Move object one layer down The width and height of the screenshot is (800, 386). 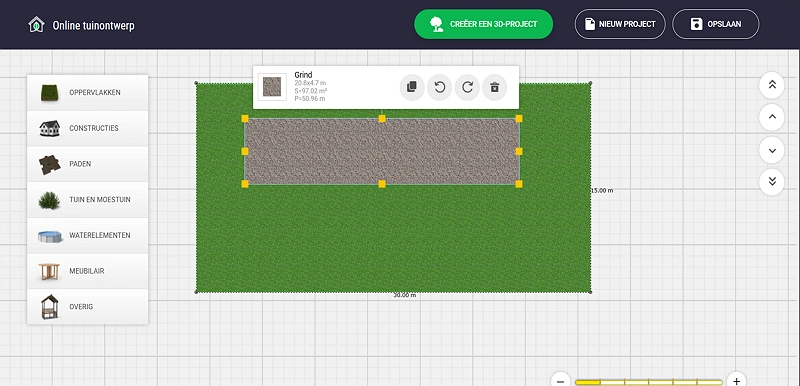pos(771,150)
